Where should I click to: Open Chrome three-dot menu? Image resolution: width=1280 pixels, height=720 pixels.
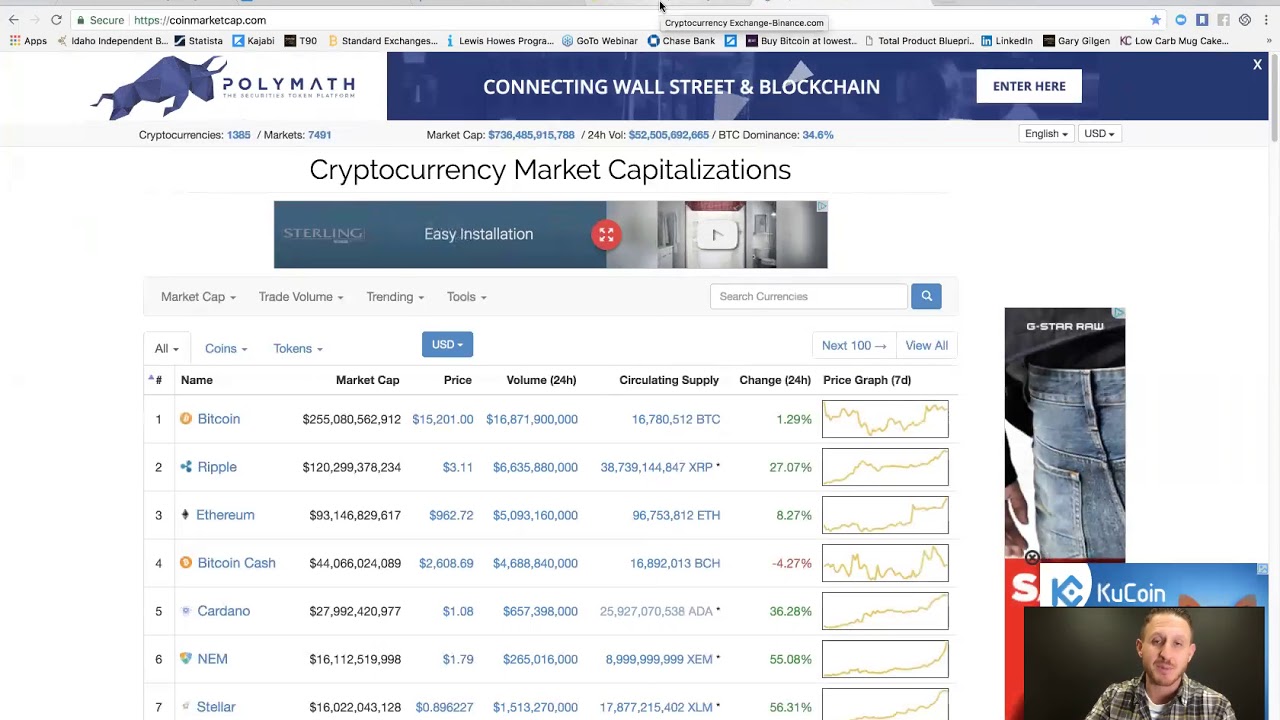coord(1266,20)
